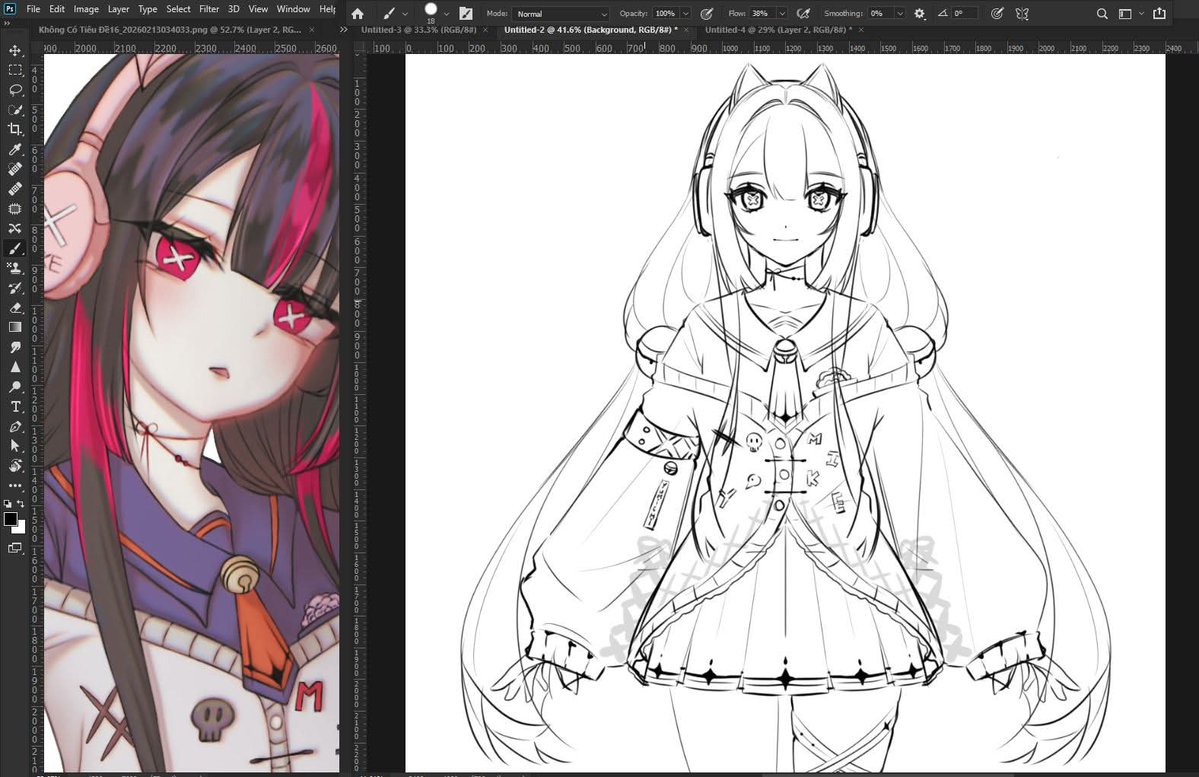Viewport: 1199px width, 777px height.
Task: Select the Rotate View tool
Action: 15,466
